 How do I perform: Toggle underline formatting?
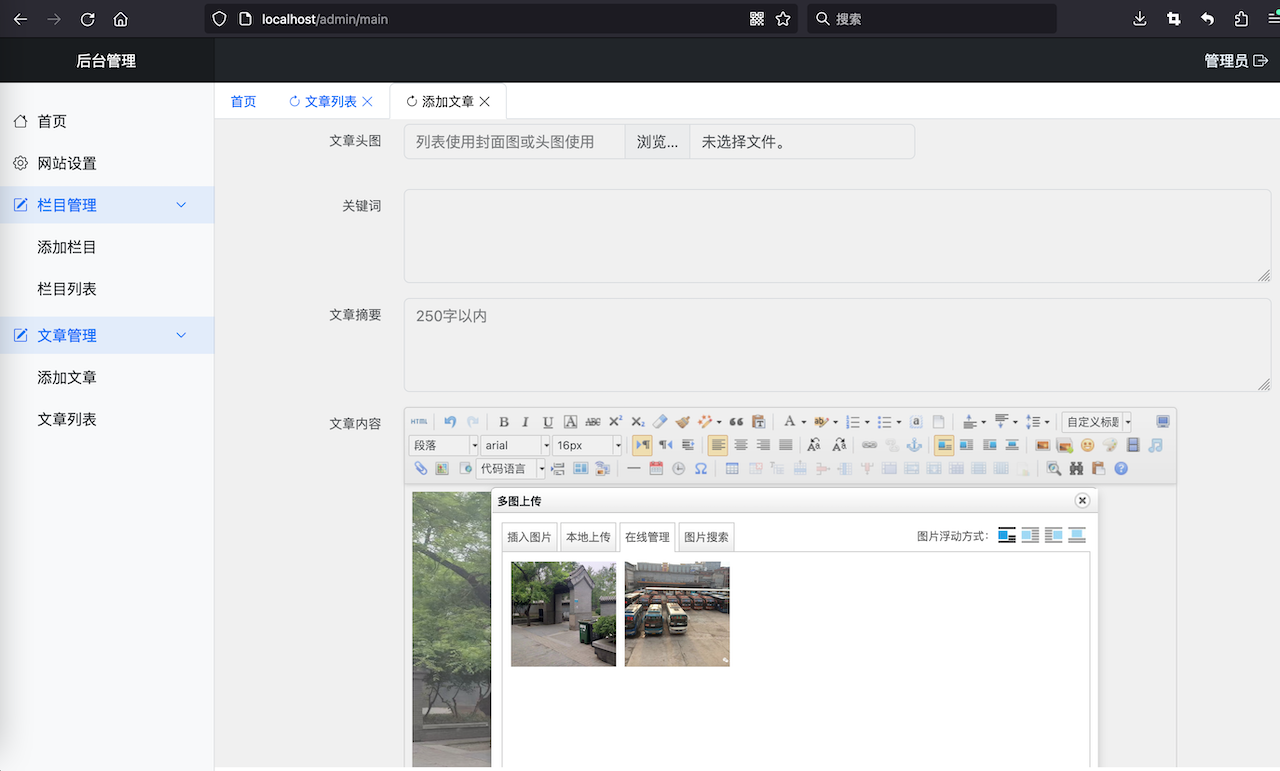point(547,421)
